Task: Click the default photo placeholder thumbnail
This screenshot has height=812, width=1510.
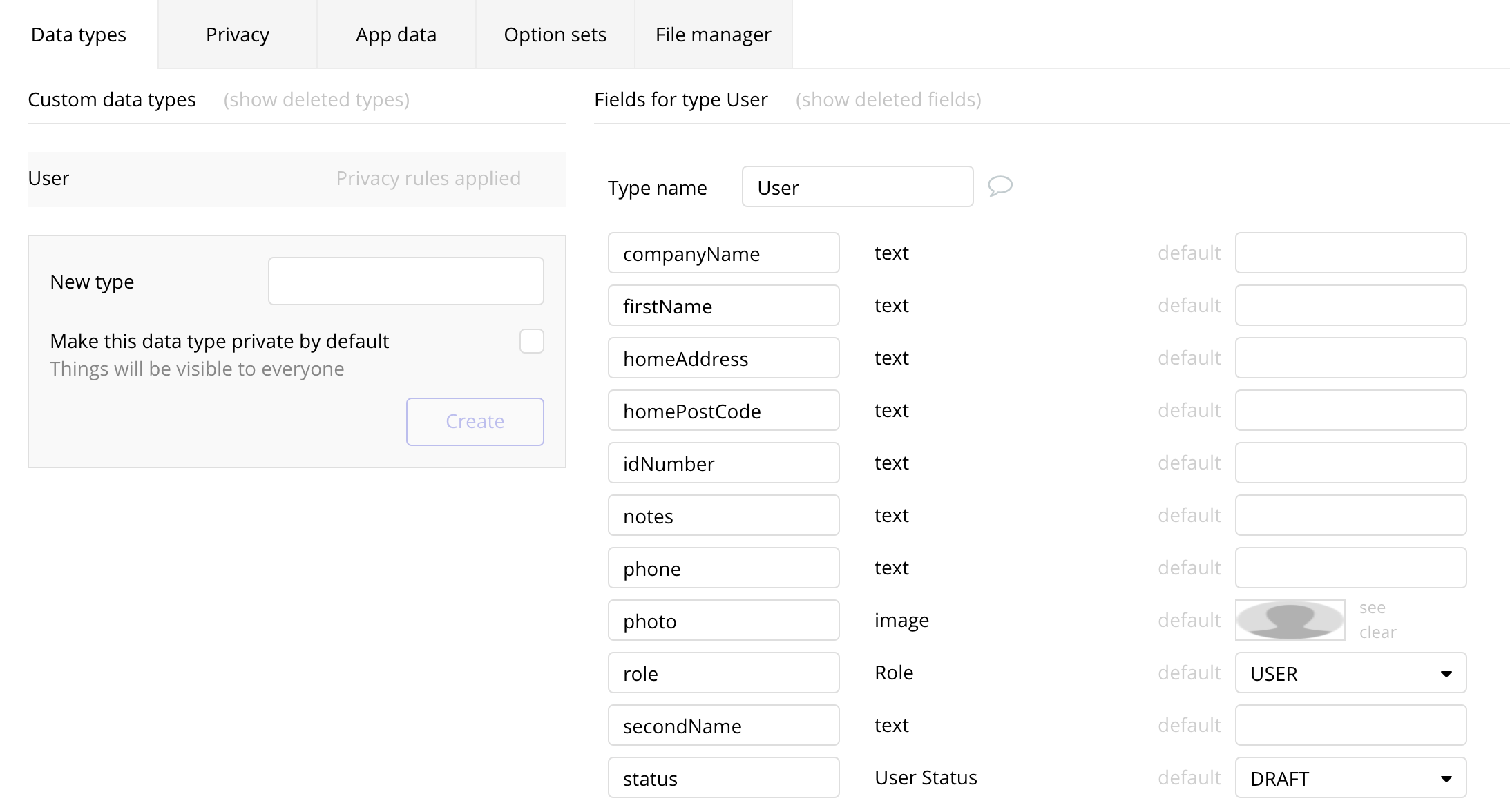Action: pyautogui.click(x=1290, y=620)
